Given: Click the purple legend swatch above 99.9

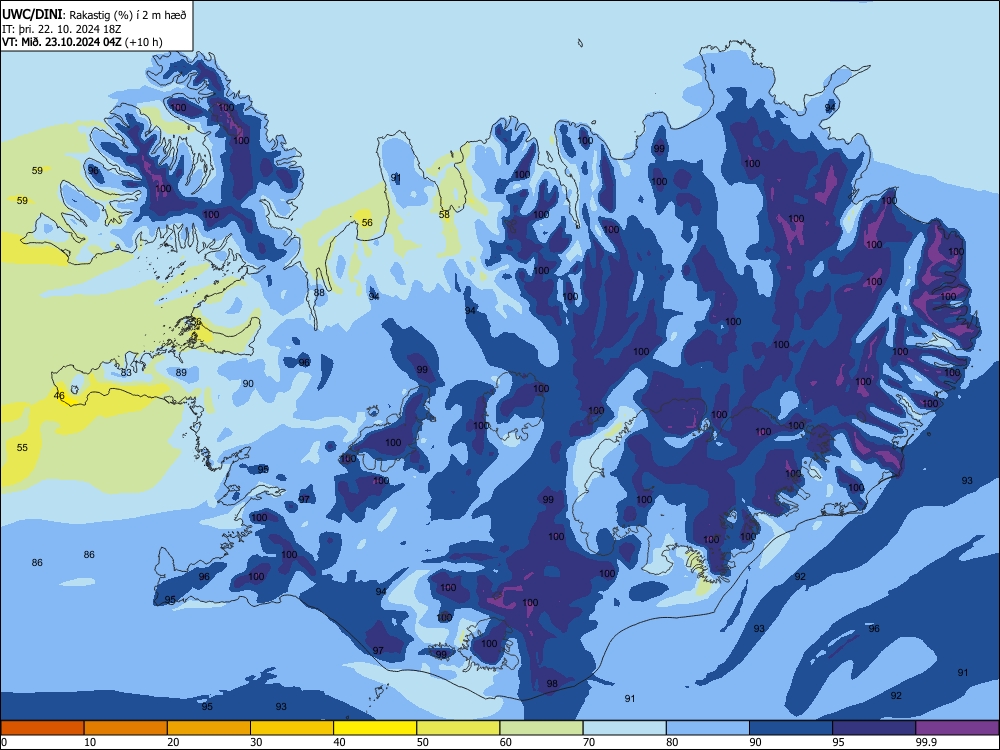Looking at the screenshot, I should pos(957,728).
